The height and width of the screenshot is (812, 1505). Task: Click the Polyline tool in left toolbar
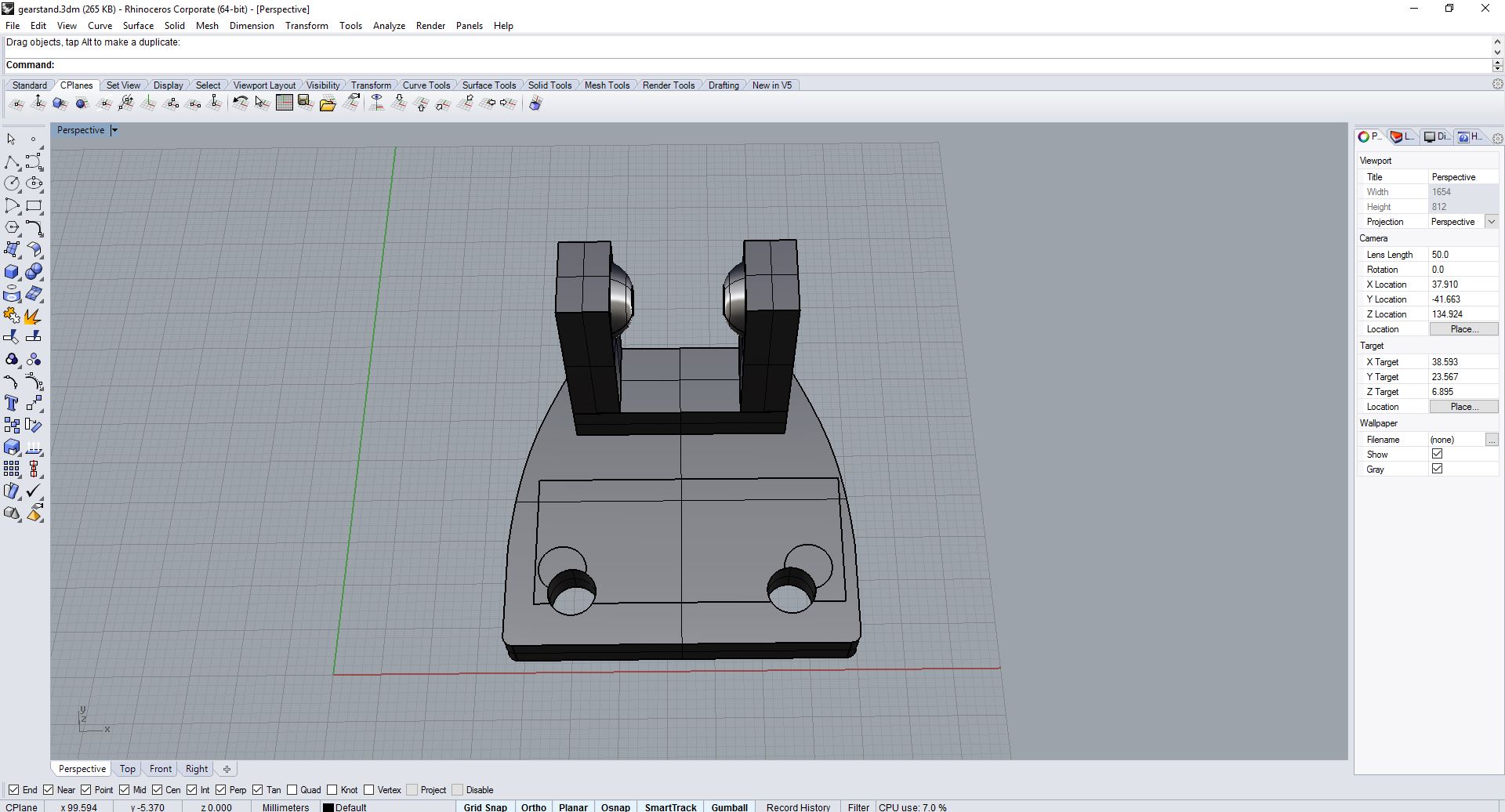pos(12,162)
